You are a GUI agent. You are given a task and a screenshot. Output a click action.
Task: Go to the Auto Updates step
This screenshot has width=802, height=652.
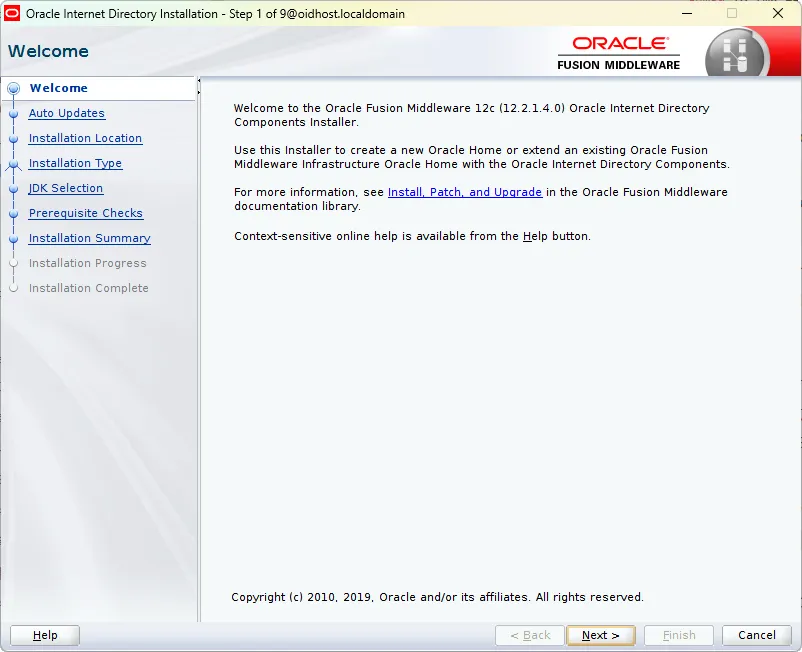[x=66, y=113]
